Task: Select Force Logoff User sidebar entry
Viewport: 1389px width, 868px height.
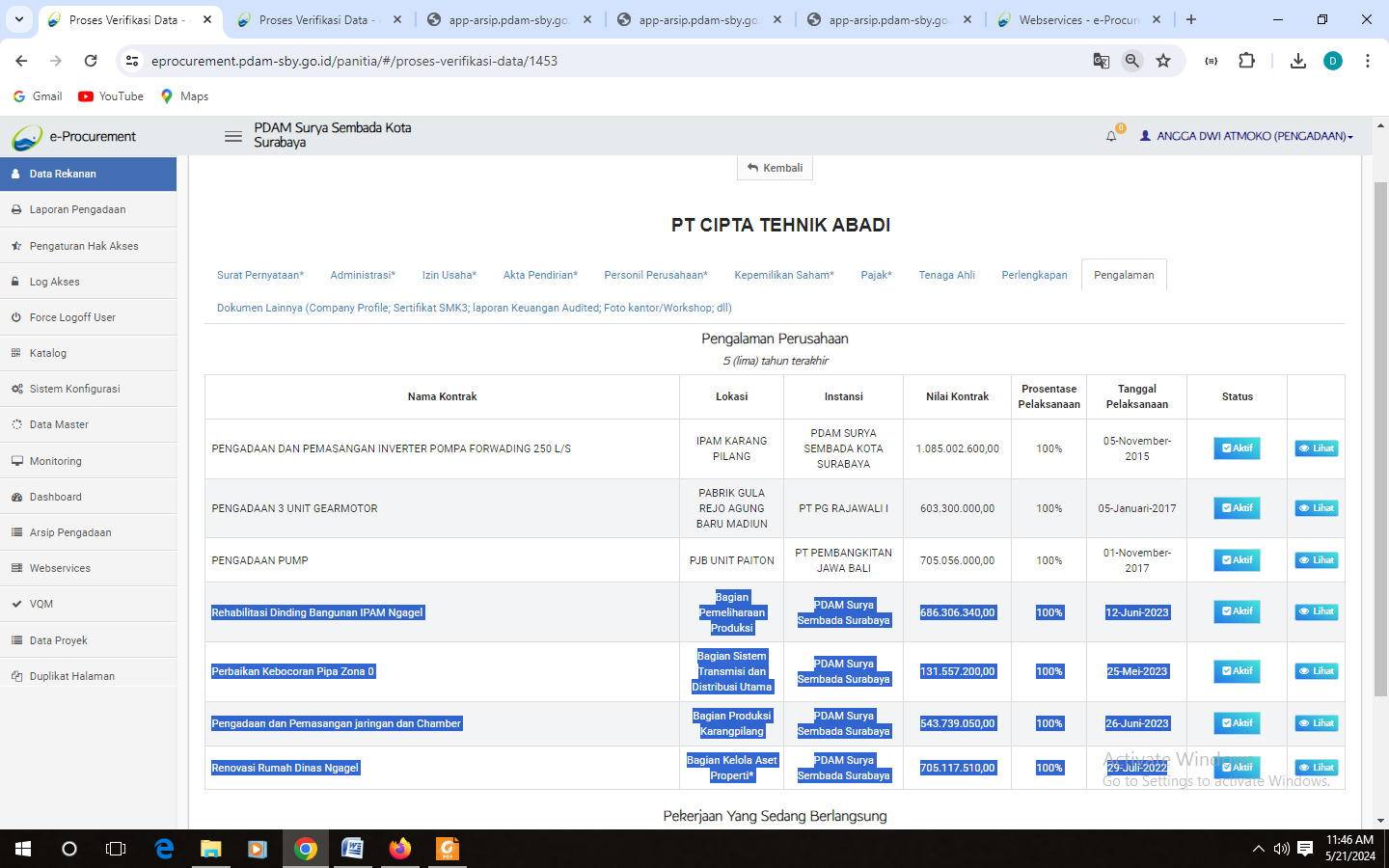Action: 88,317
